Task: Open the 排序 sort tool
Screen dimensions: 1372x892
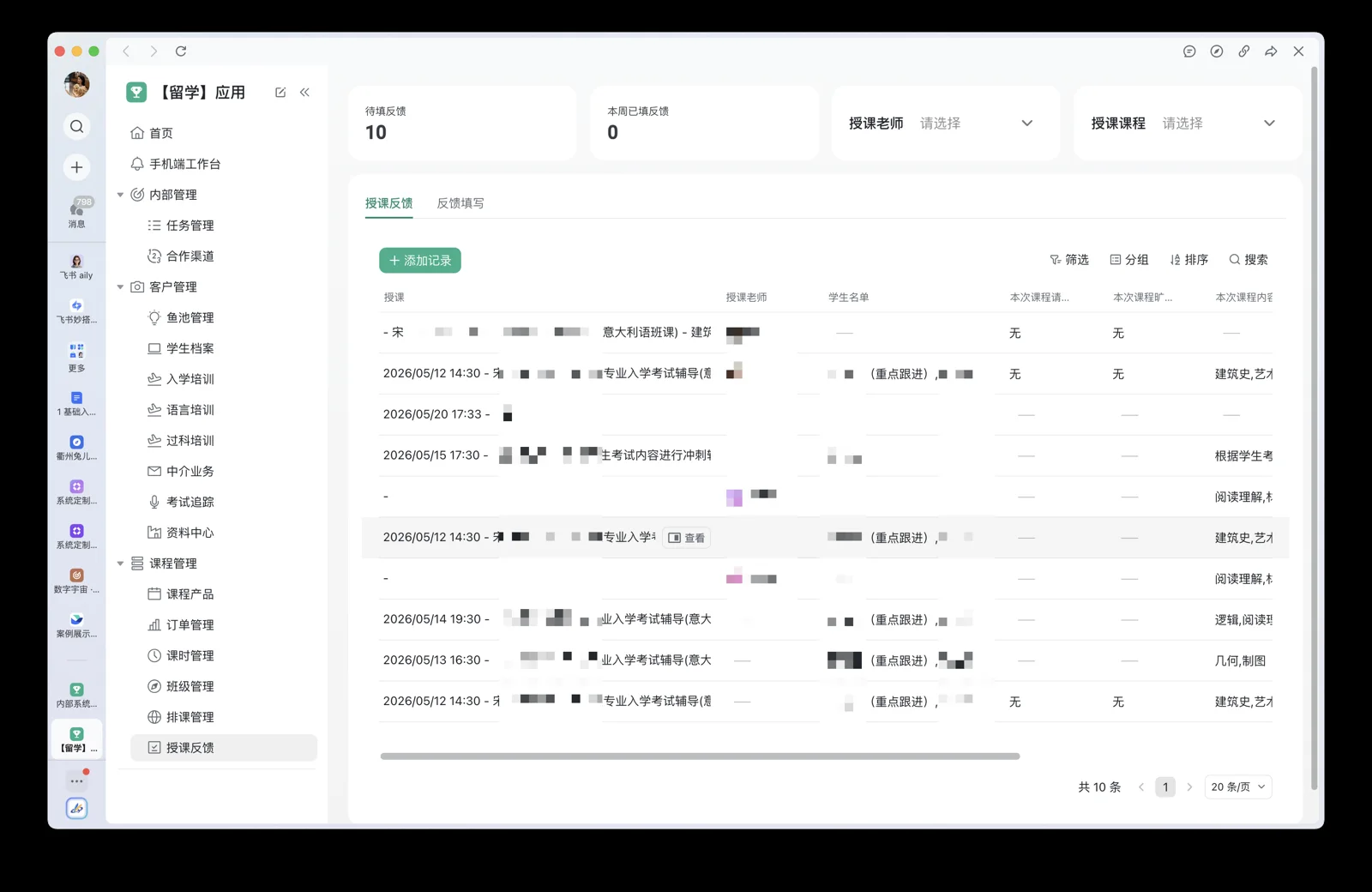Action: click(1189, 260)
